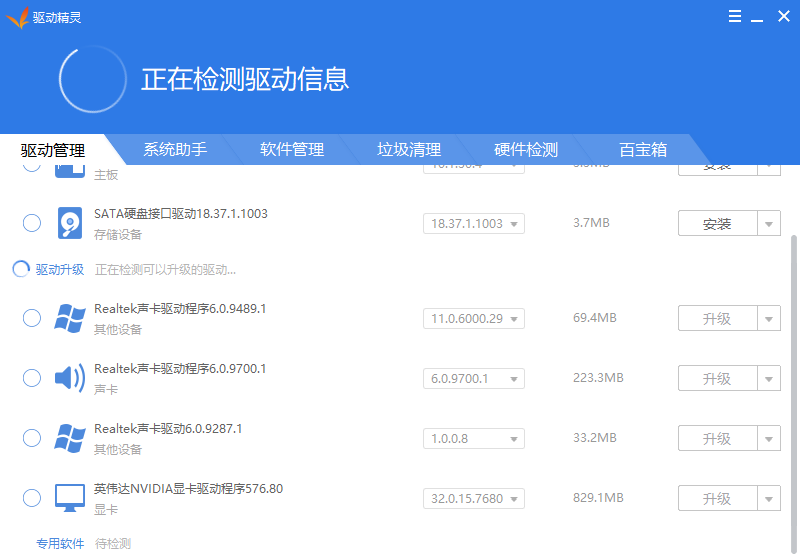This screenshot has width=800, height=560.
Task: Switch to 硬件检测 tab
Action: pyautogui.click(x=526, y=149)
